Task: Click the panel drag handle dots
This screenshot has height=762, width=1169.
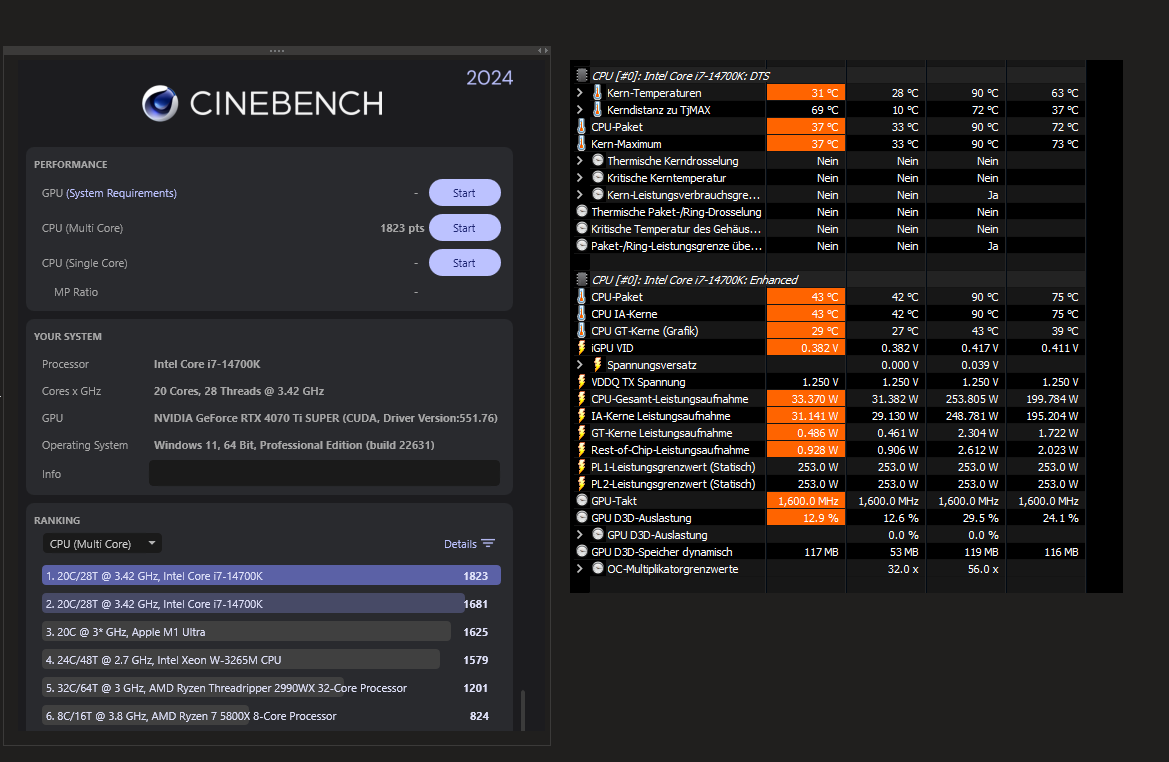Action: coord(277,51)
